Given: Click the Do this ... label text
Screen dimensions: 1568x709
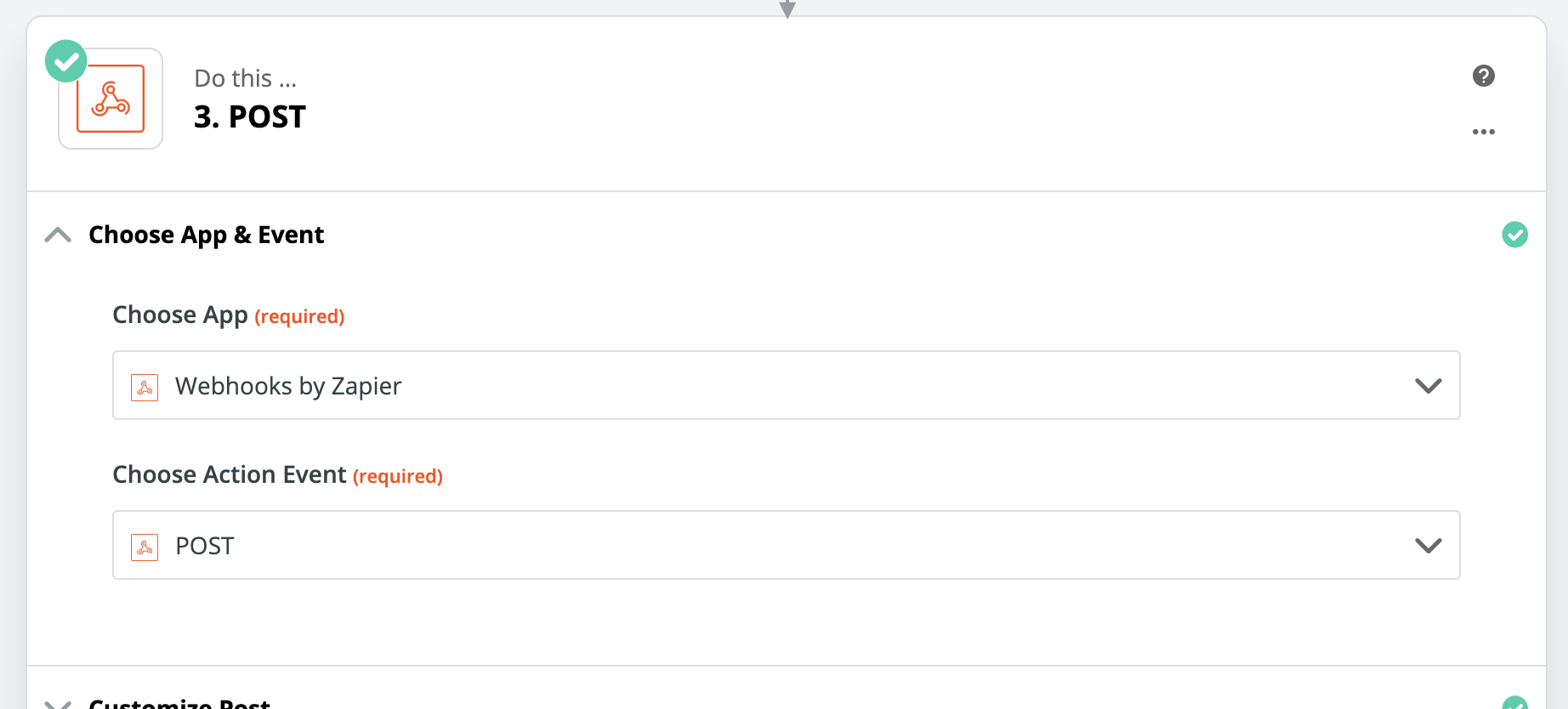Looking at the screenshot, I should coord(246,78).
